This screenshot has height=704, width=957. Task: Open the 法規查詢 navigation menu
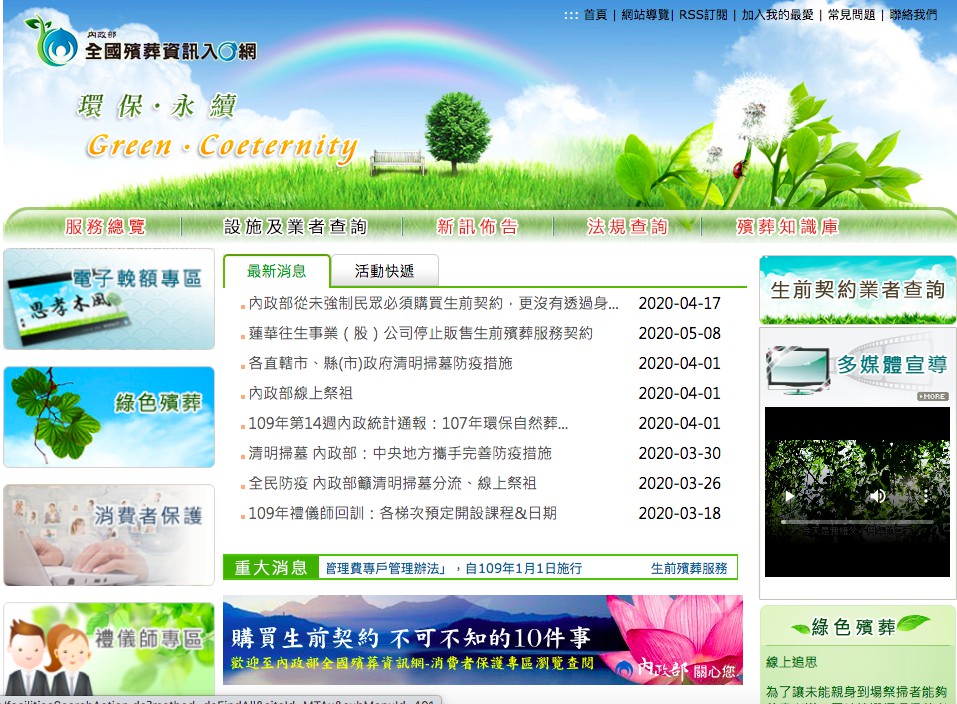pyautogui.click(x=627, y=227)
